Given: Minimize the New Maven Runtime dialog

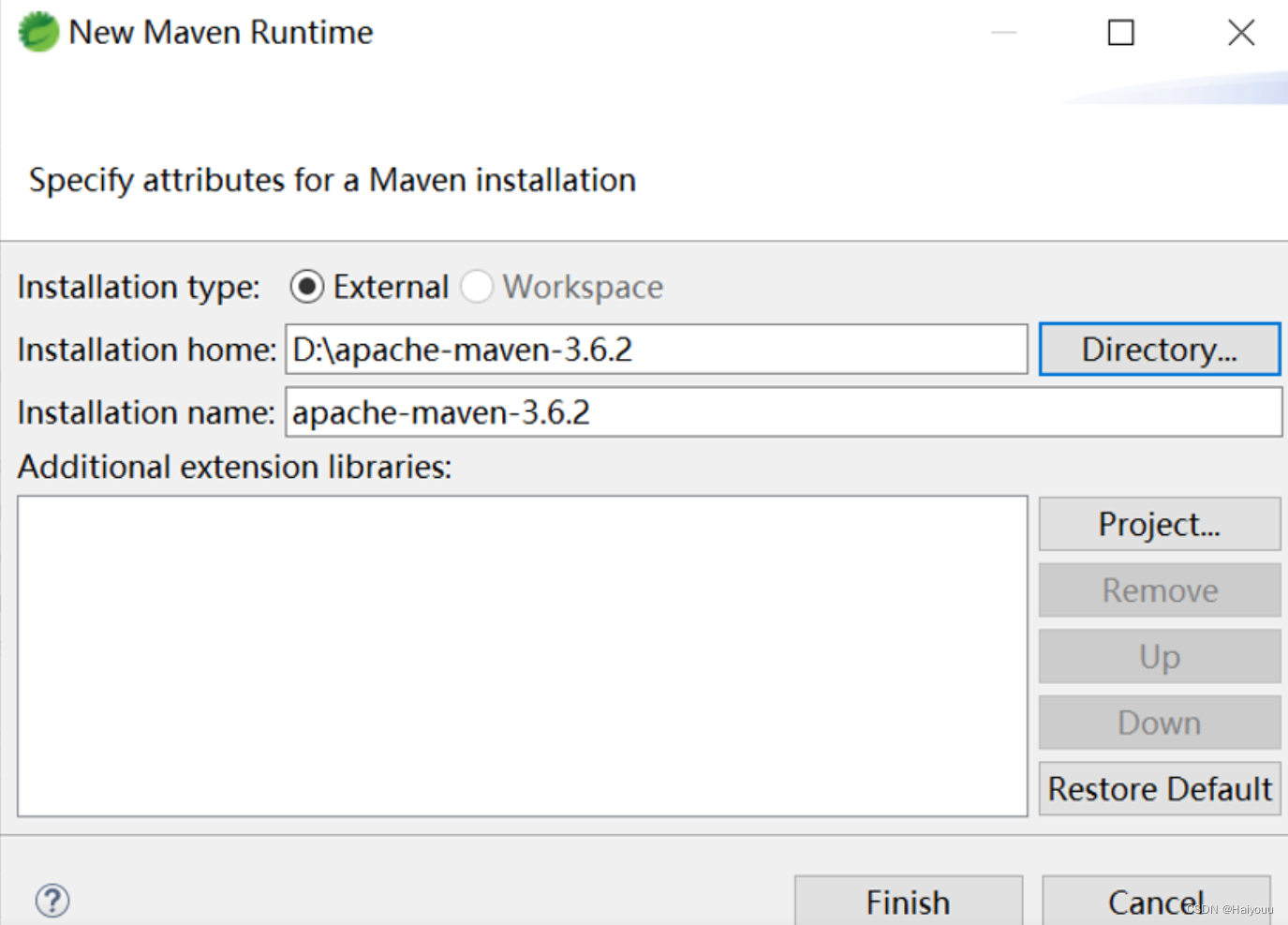Looking at the screenshot, I should (1003, 32).
